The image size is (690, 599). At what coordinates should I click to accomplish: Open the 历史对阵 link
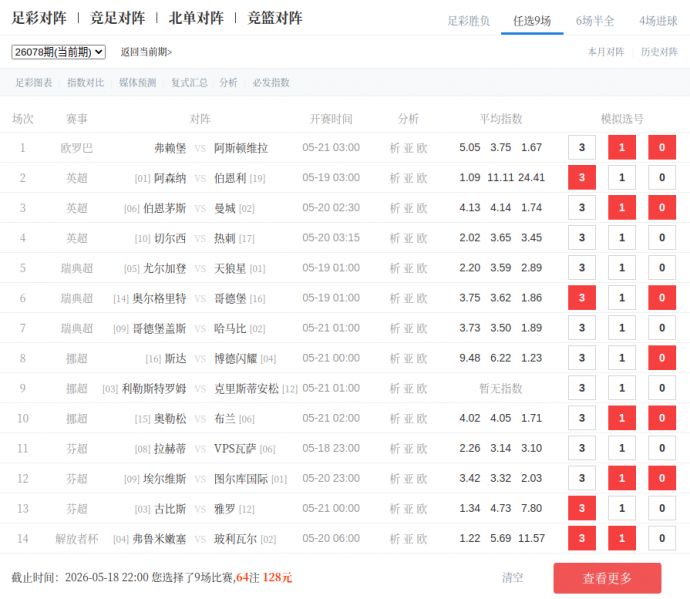[x=659, y=52]
